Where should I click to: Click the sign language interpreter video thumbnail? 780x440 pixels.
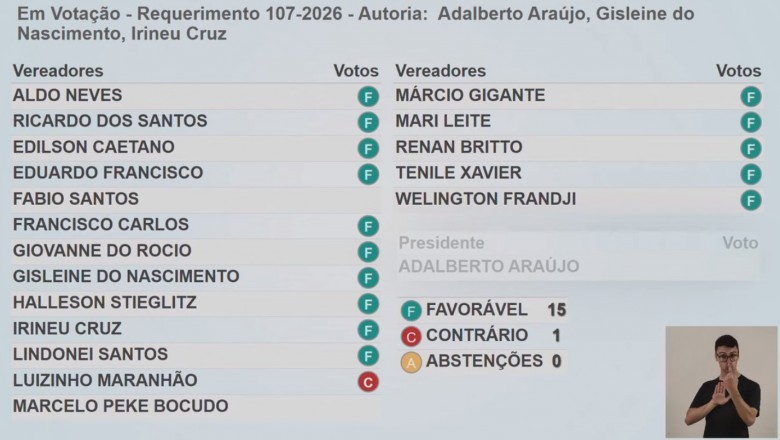[x=721, y=381]
